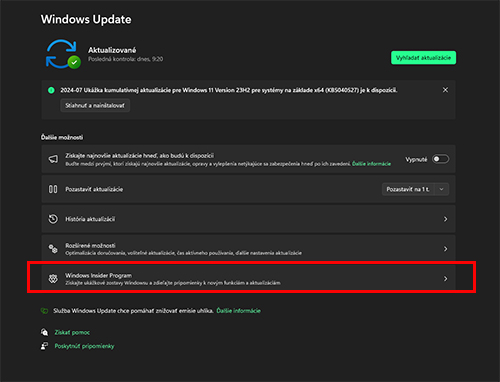Click Pozastaviť na 1 t. button
This screenshot has height=382, width=500.
[408, 189]
